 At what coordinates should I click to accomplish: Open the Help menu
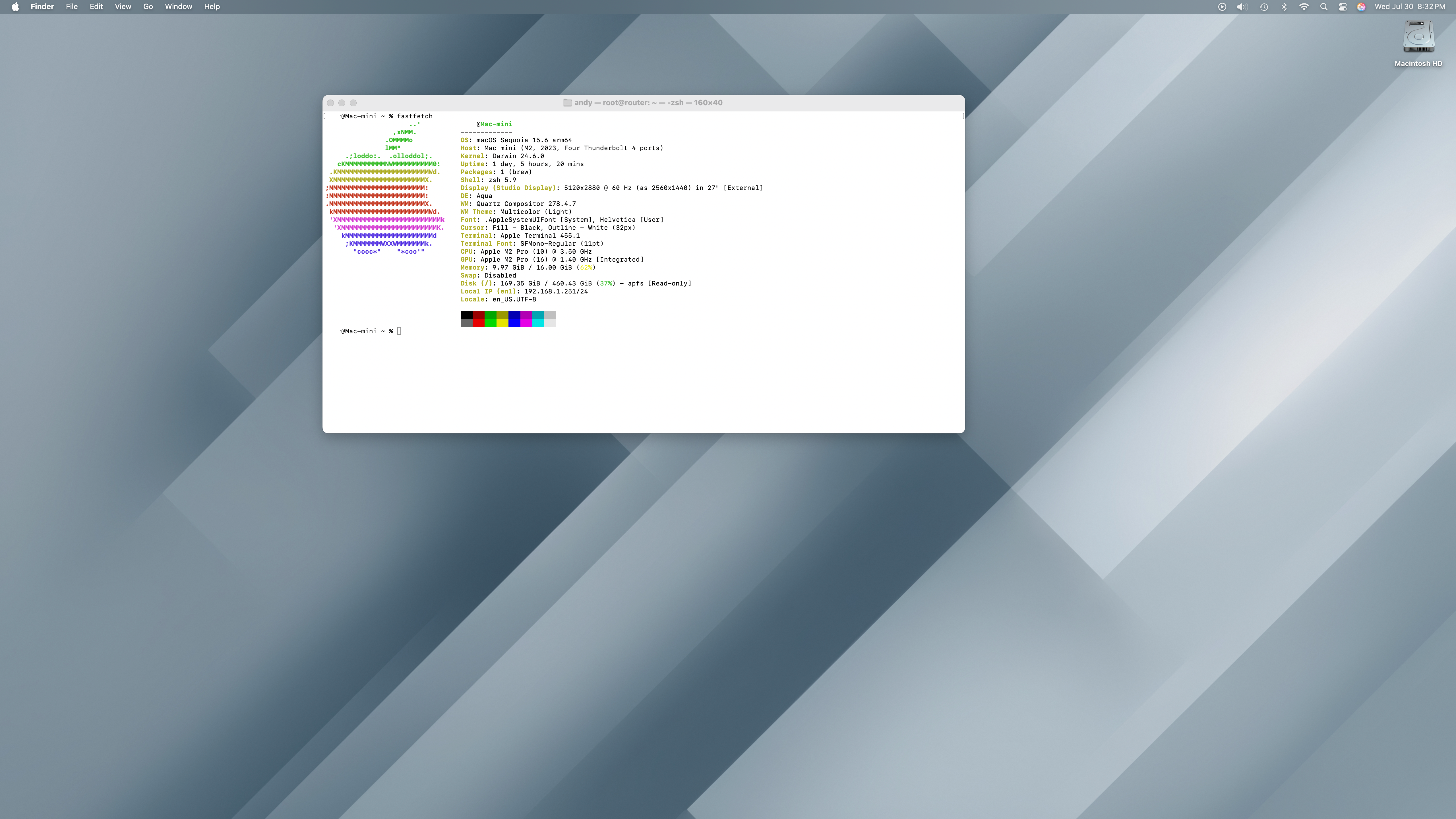tap(212, 7)
